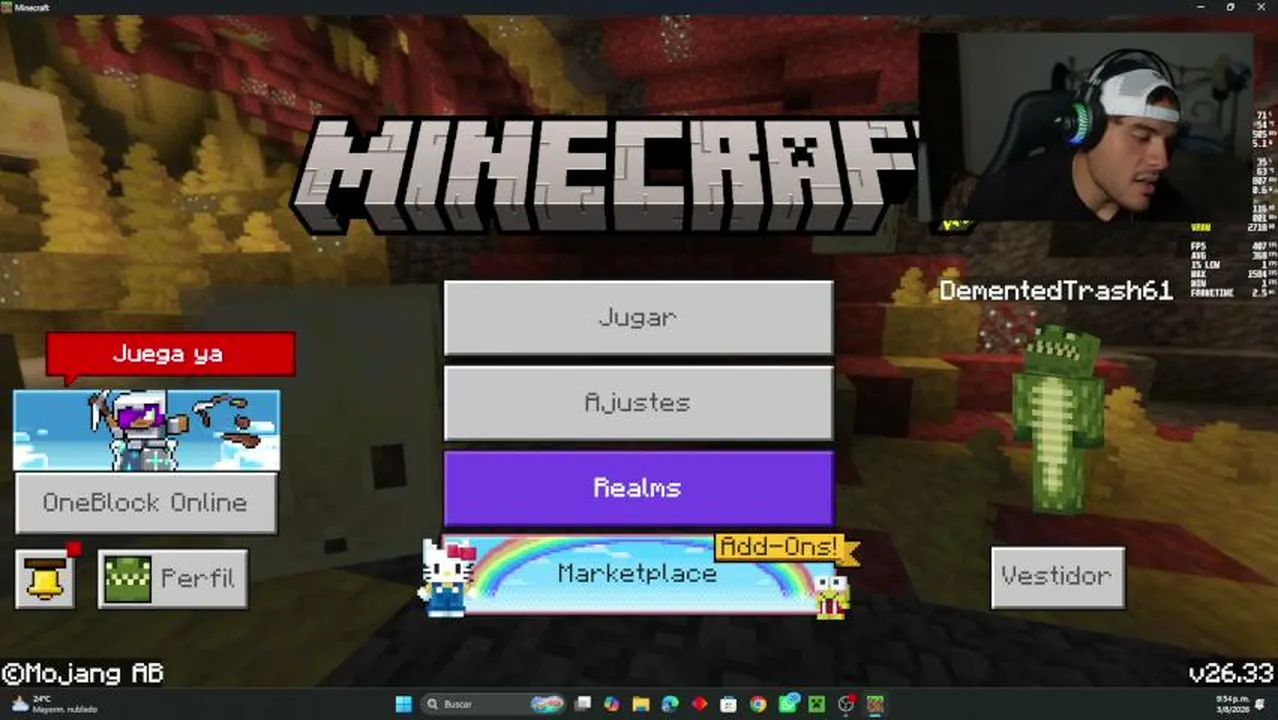Viewport: 1278px width, 720px height.
Task: Click the OneBlock Online promo thumbnail
Action: click(x=147, y=430)
